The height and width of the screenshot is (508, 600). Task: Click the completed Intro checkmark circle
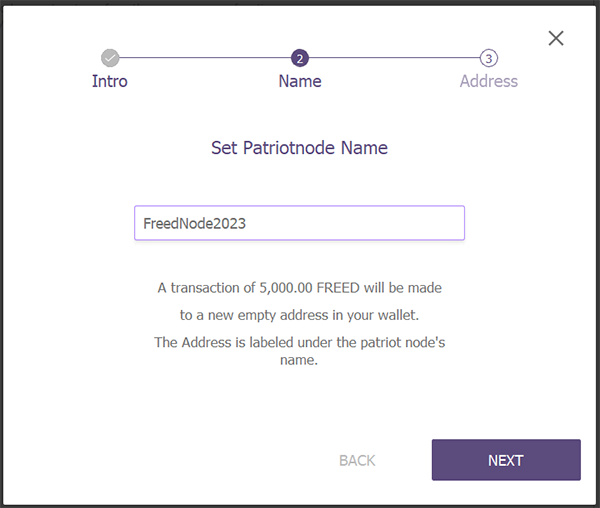pyautogui.click(x=110, y=58)
